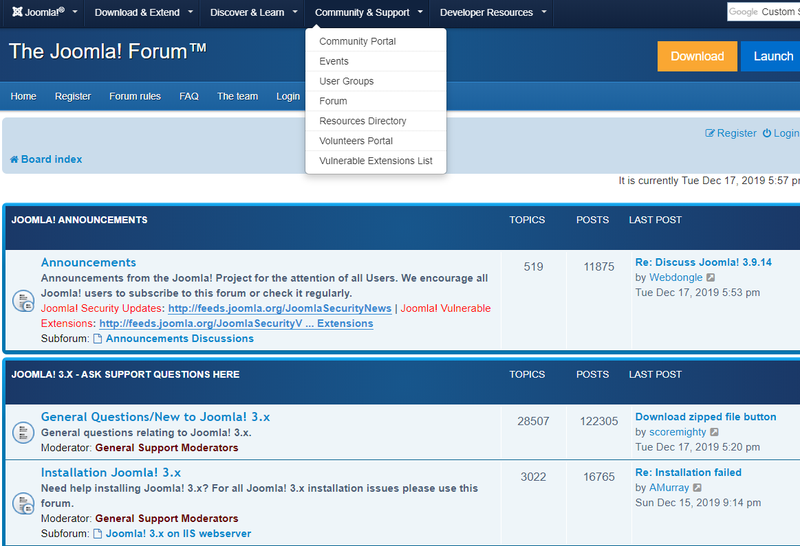Click Login in the forum navigation bar
Viewport: 800px width, 546px height.
pyautogui.click(x=288, y=96)
